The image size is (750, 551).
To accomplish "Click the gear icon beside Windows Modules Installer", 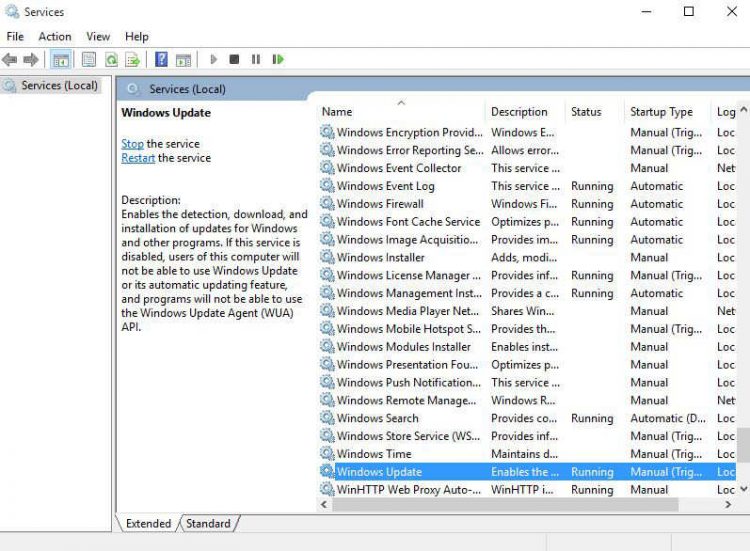I will (327, 347).
